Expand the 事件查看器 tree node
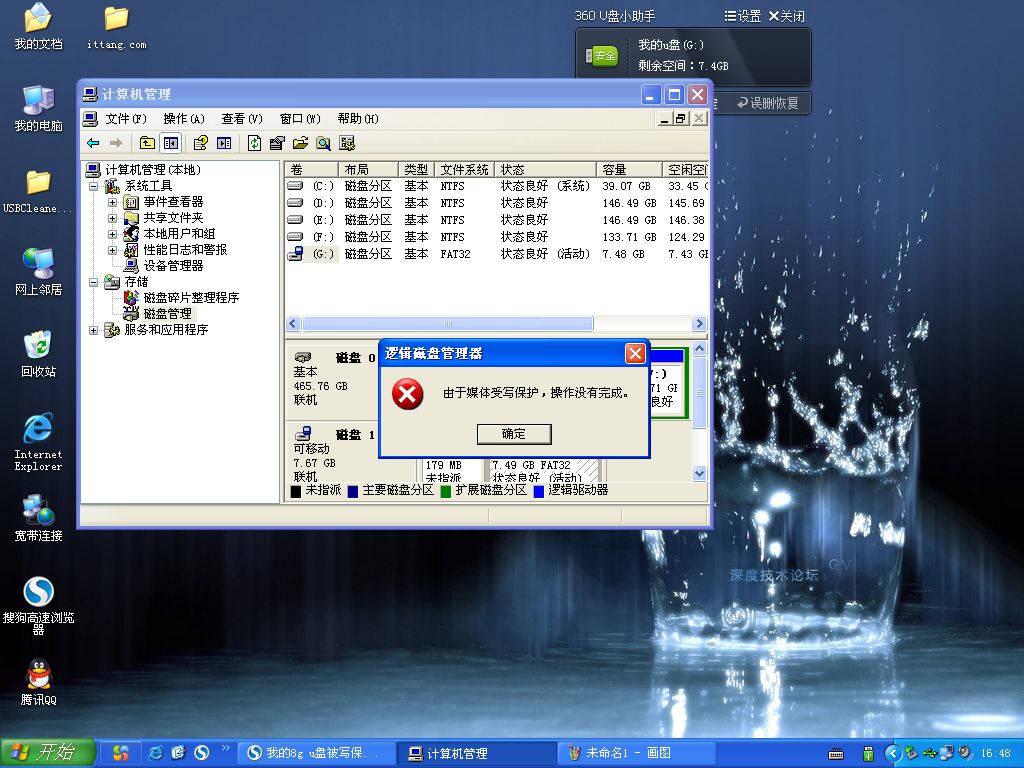 (112, 202)
